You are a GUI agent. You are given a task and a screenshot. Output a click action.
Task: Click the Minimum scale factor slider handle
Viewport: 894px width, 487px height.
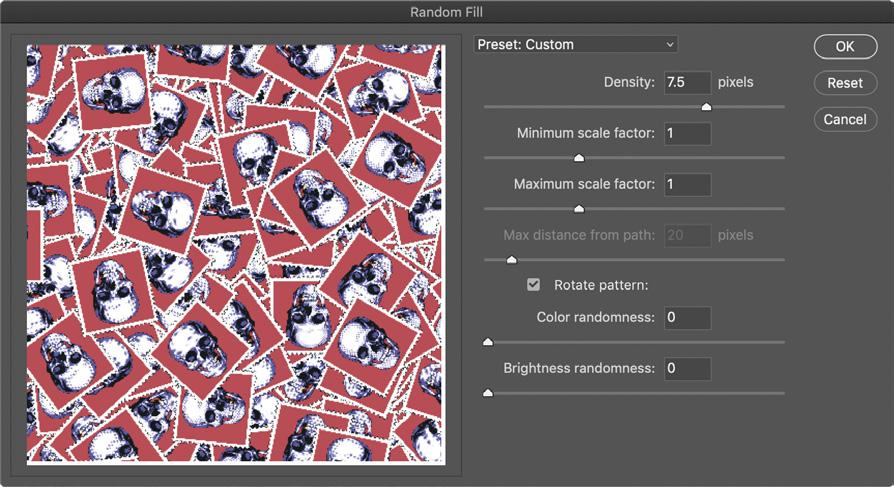tap(579, 157)
